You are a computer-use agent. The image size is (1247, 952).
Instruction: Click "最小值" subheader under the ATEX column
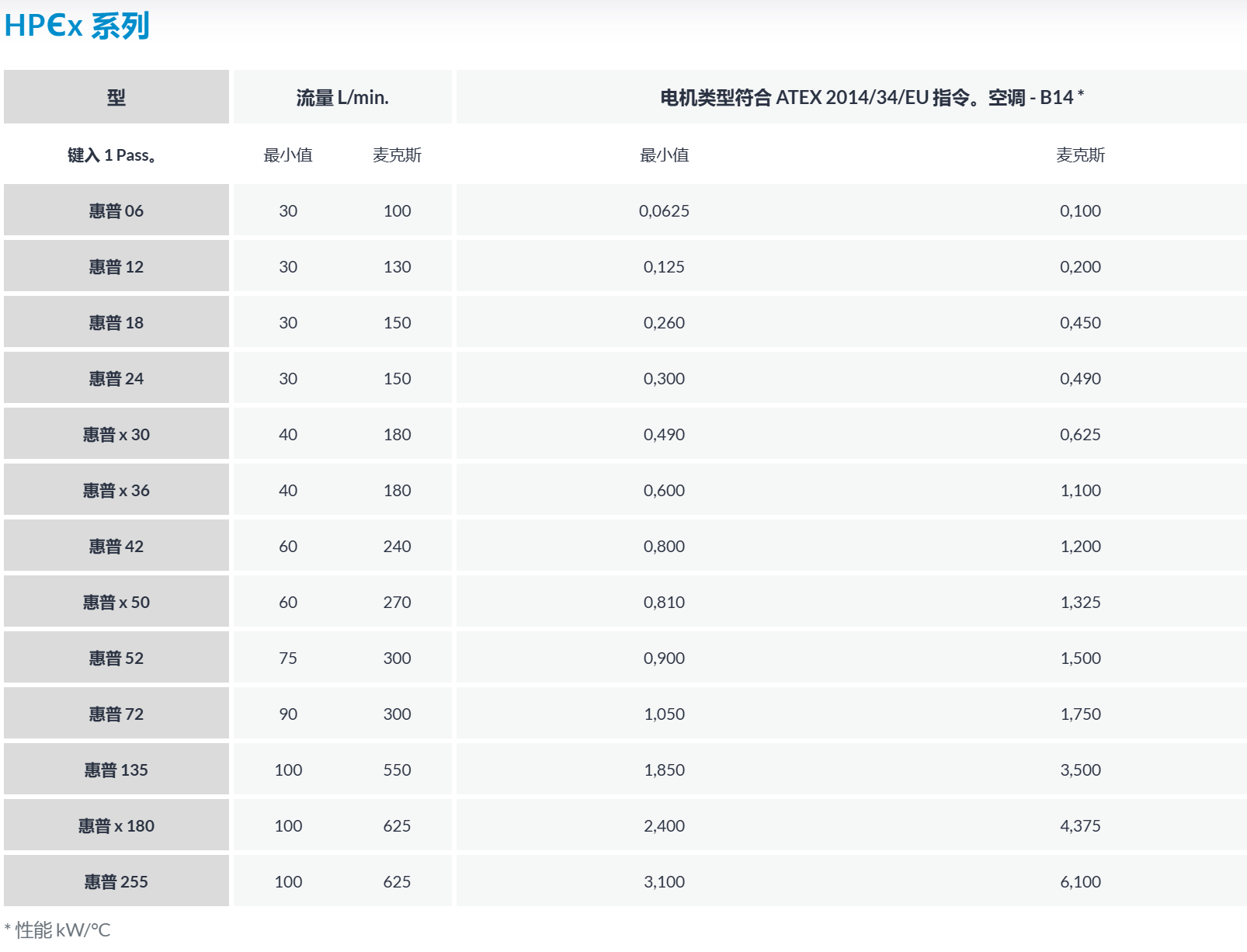[x=665, y=155]
